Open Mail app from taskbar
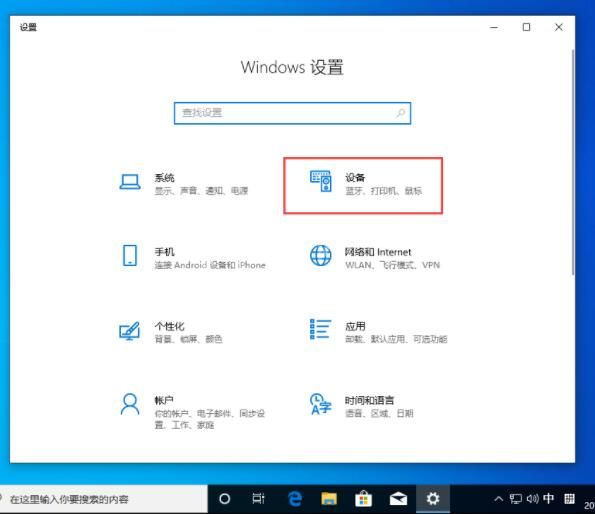 click(398, 498)
